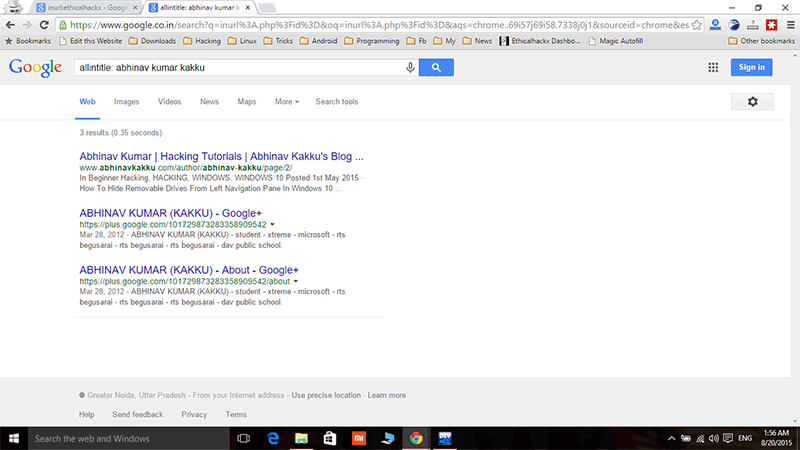Click Use precise location link
800x450 pixels.
coord(326,395)
